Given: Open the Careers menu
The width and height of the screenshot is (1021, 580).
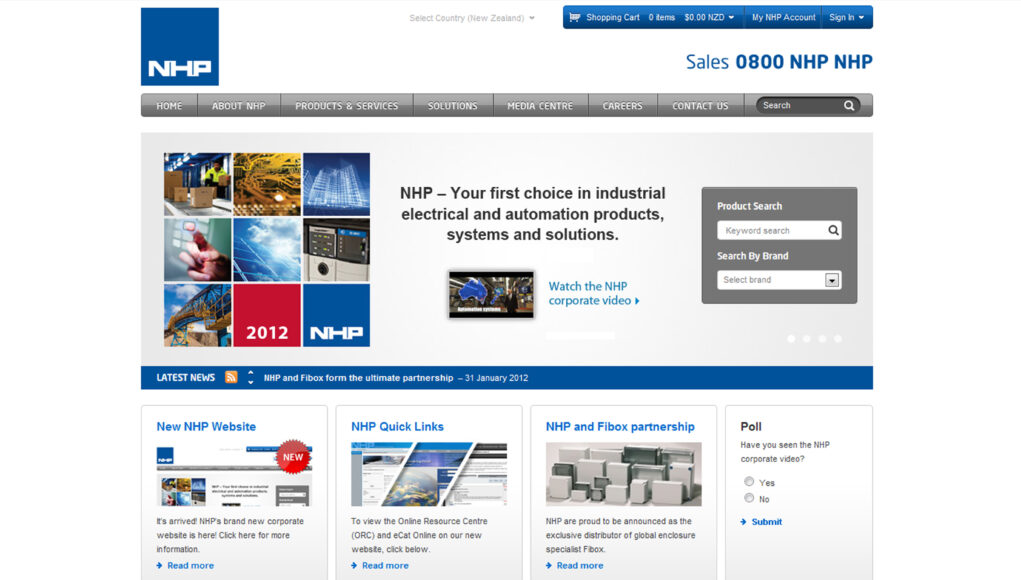Looking at the screenshot, I should [622, 105].
